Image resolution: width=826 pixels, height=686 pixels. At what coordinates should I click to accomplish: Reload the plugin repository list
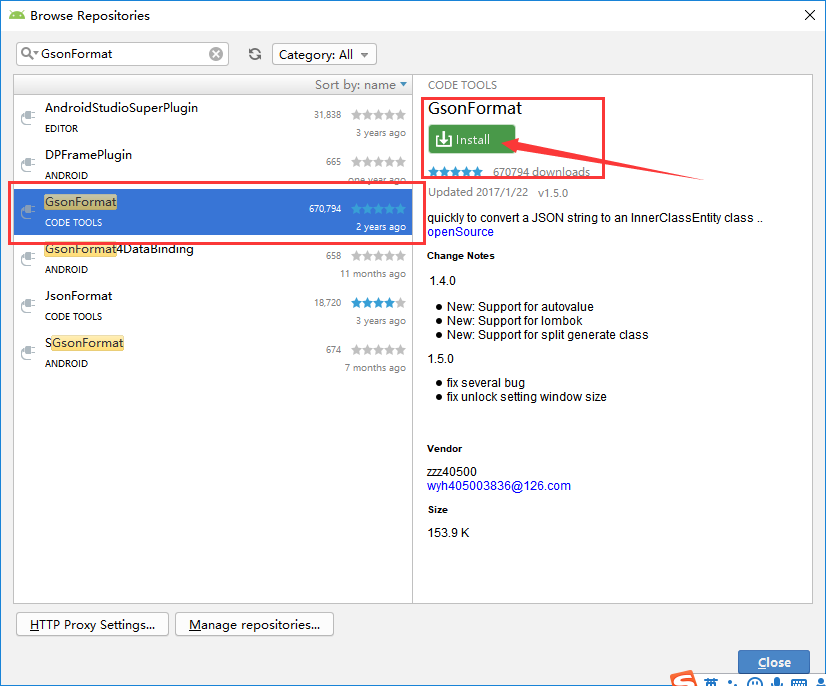pyautogui.click(x=255, y=54)
